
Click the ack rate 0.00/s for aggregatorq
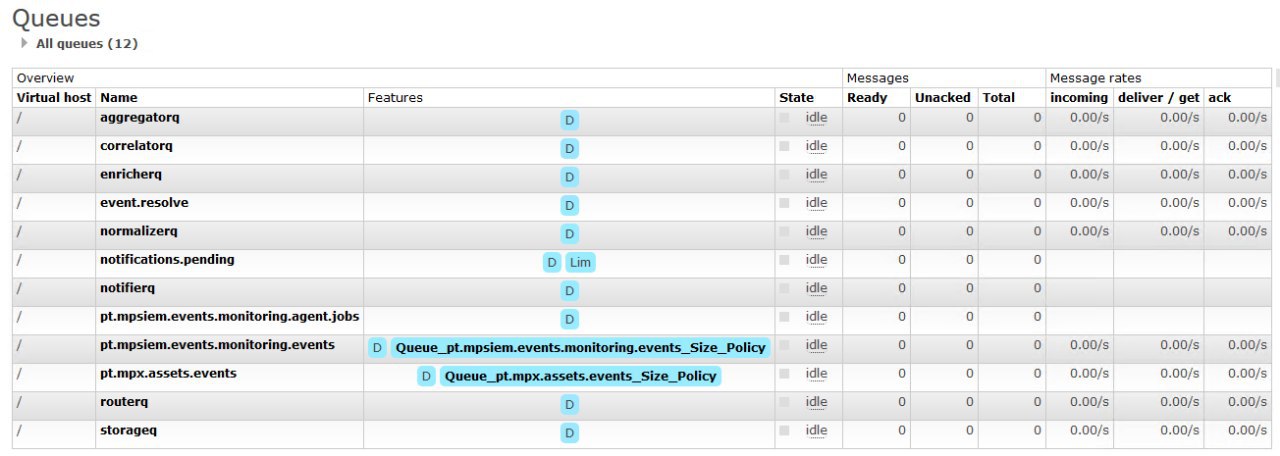click(x=1247, y=118)
